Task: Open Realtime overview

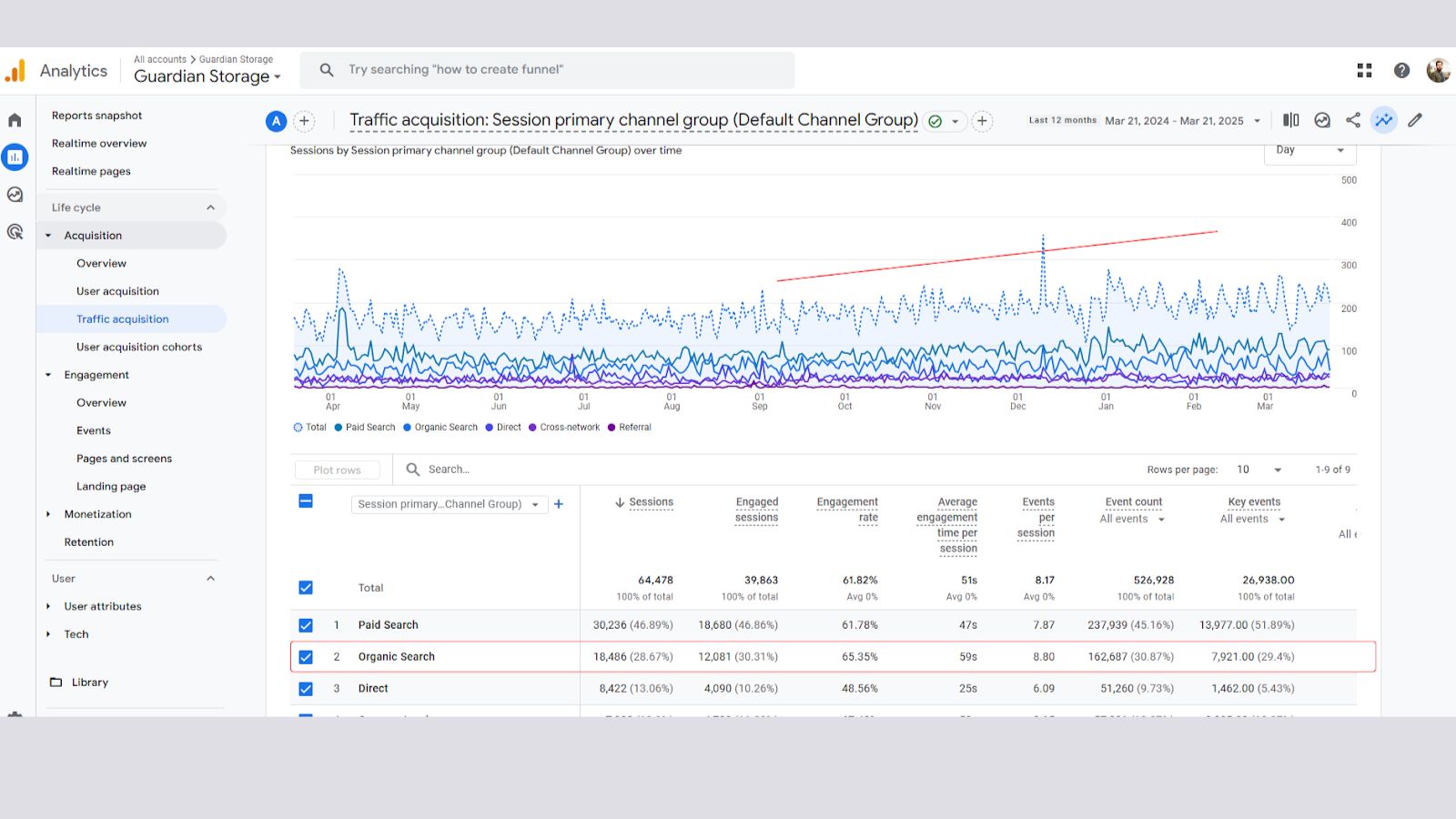Action: 99,144
